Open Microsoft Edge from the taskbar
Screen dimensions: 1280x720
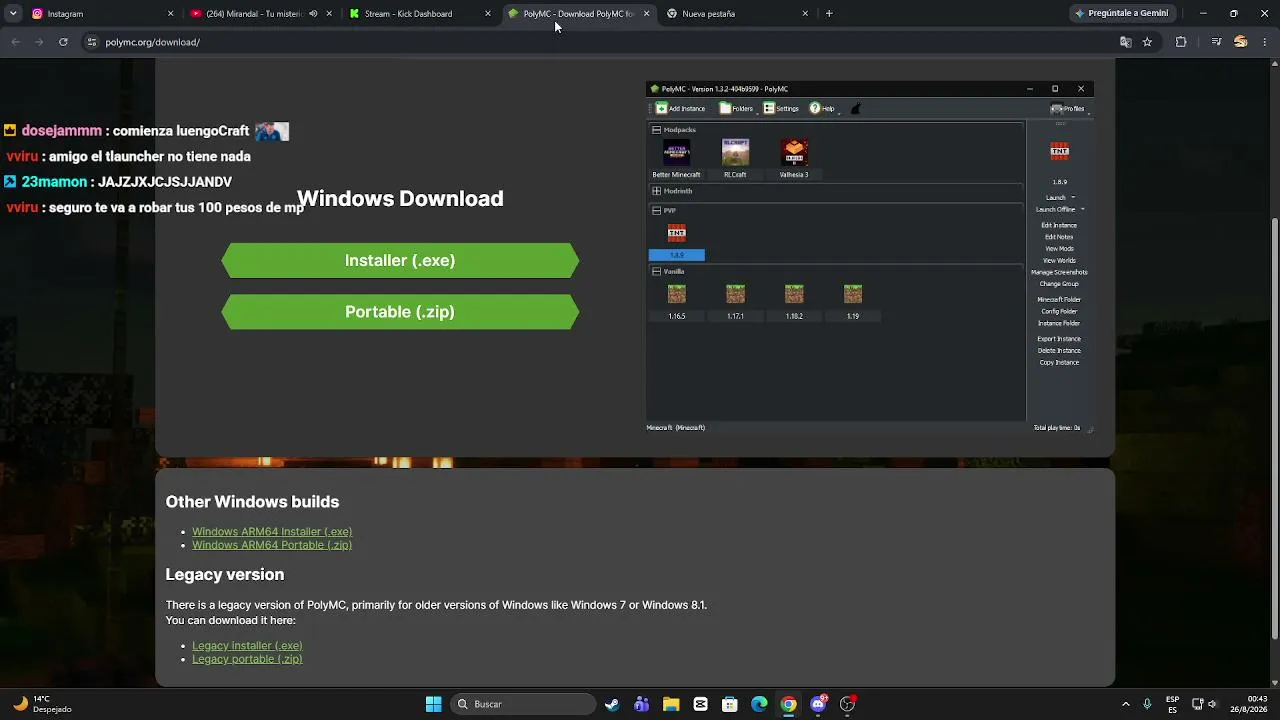point(759,704)
